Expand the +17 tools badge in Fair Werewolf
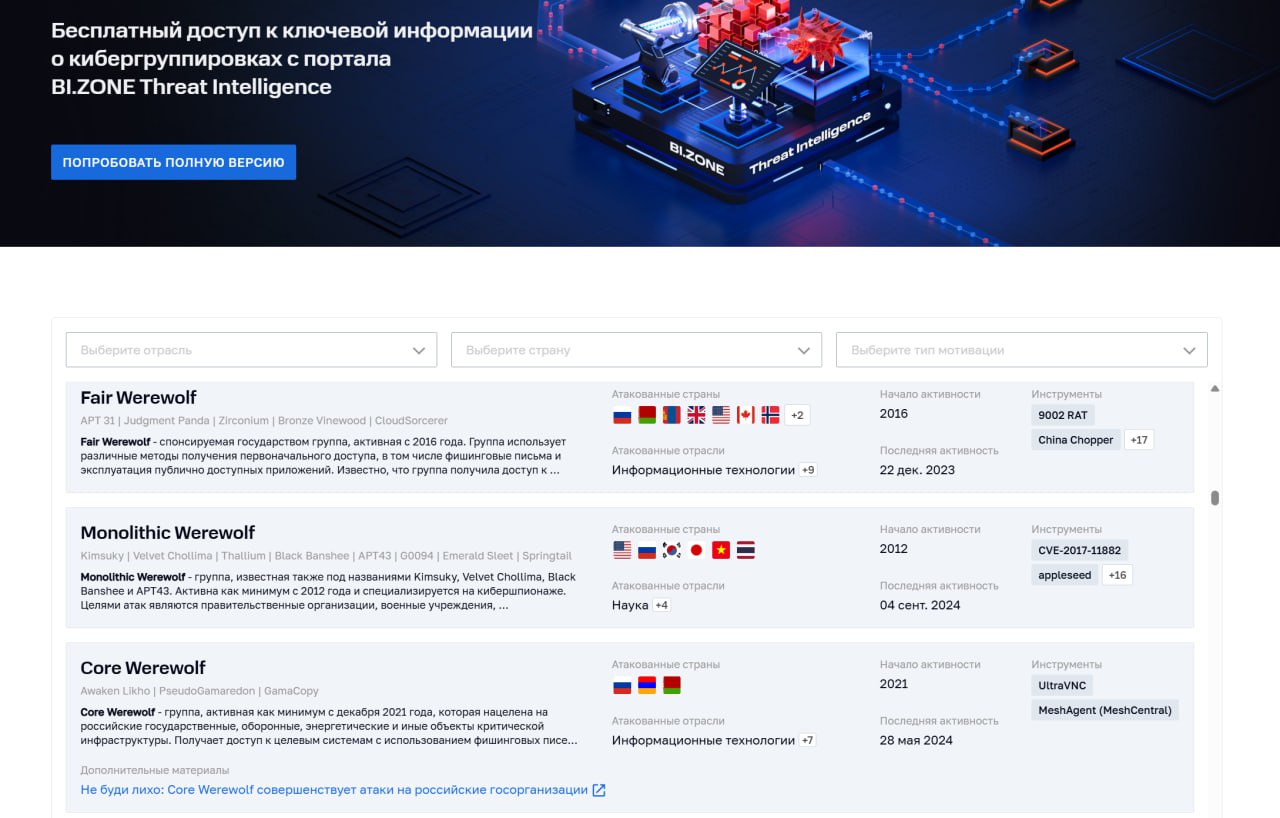 (x=1139, y=440)
